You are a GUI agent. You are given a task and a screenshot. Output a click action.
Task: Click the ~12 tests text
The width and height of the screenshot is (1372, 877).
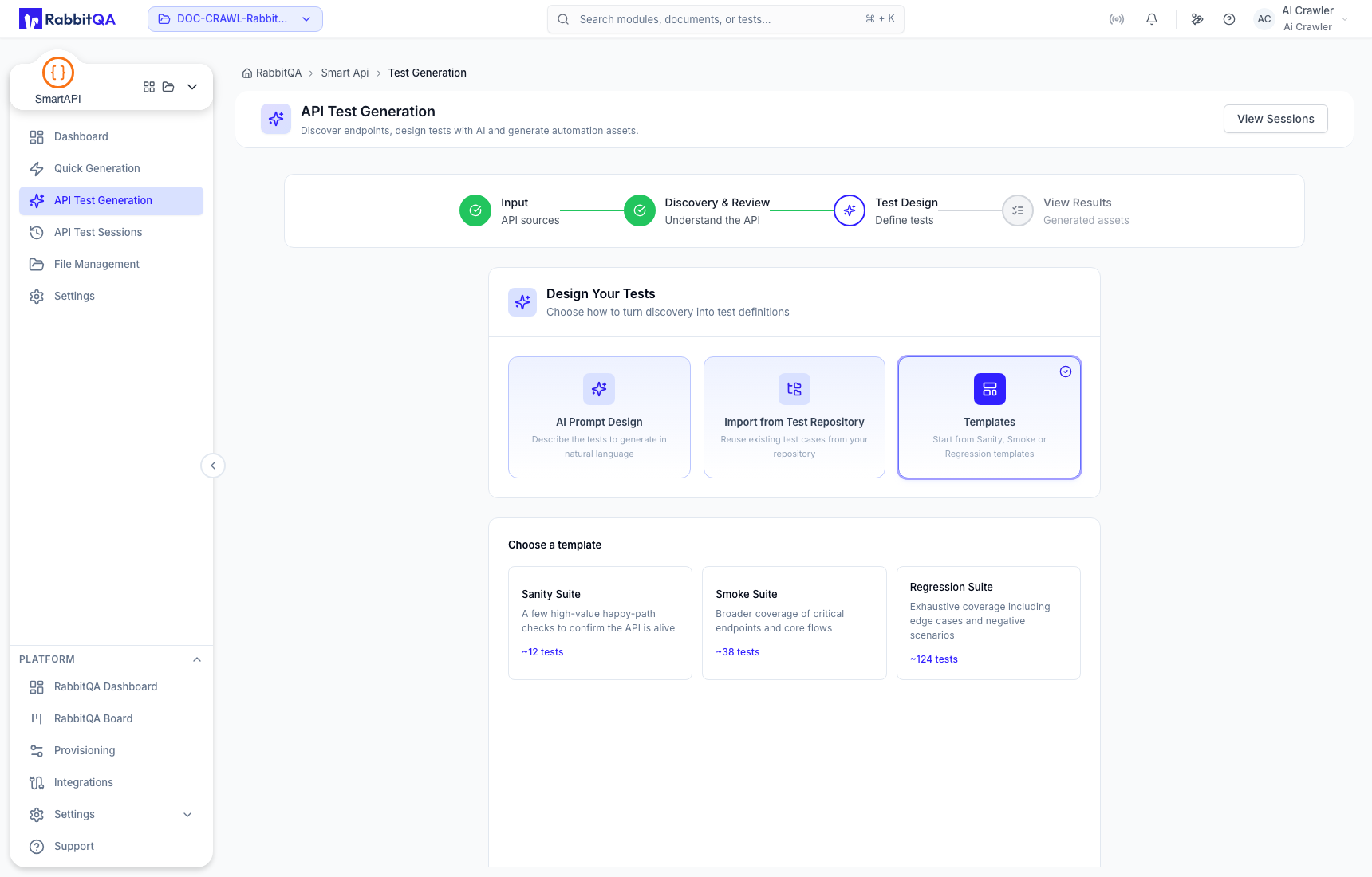[x=542, y=652]
